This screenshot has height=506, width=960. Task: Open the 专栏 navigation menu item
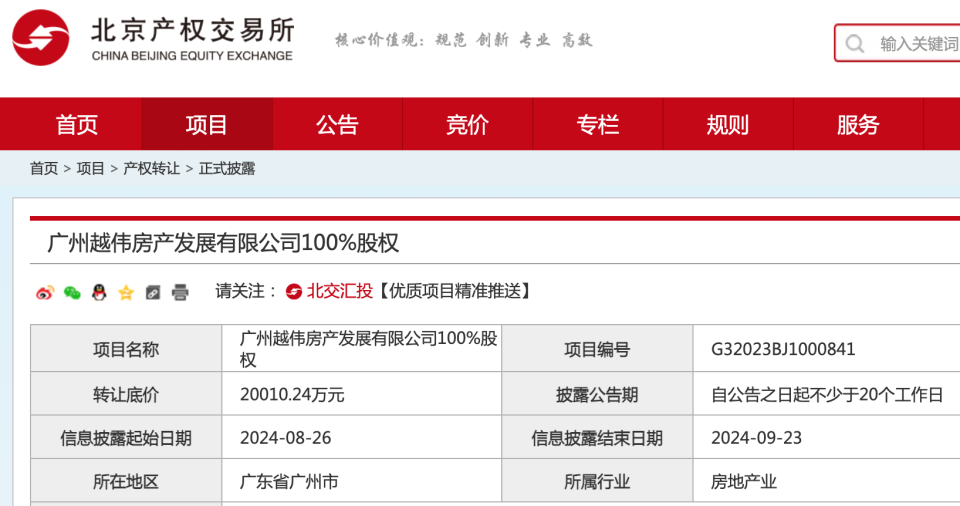pos(598,124)
